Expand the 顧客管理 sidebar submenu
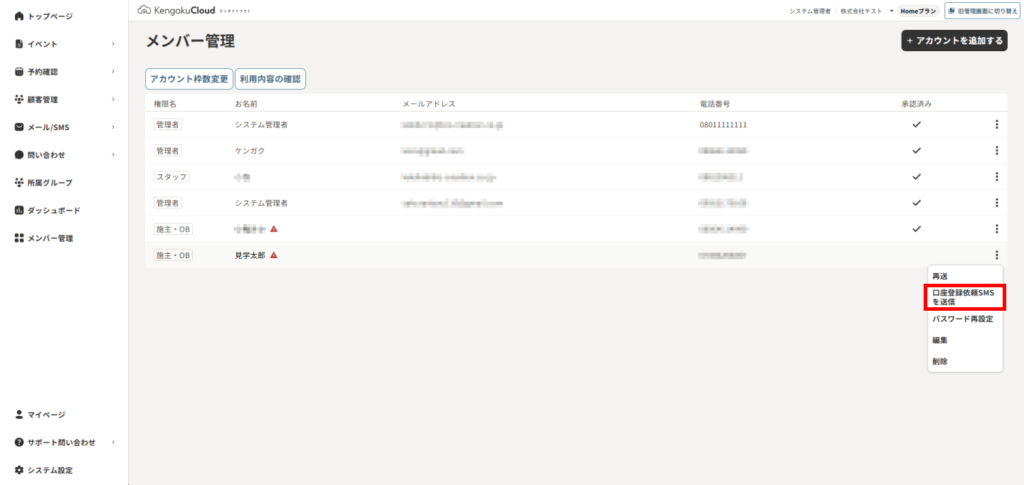1024x485 pixels. tap(113, 100)
